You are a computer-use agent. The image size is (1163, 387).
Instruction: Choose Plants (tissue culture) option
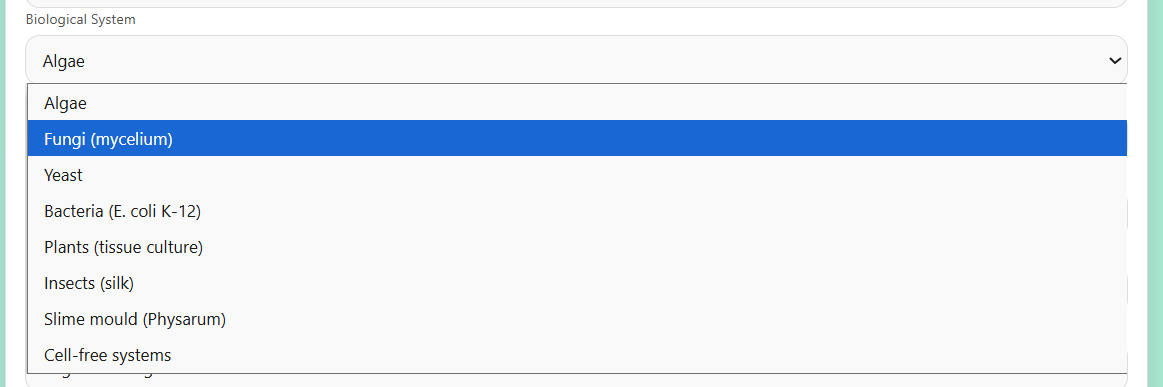click(x=577, y=247)
